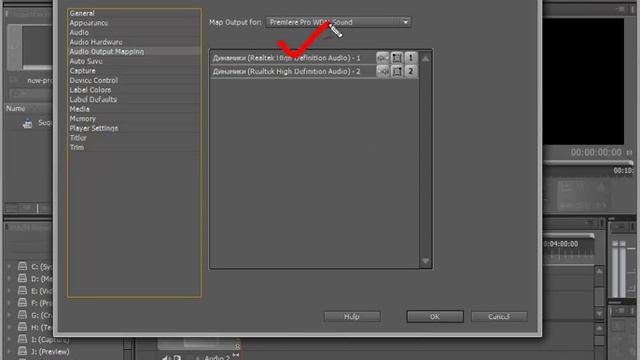Click the channel 1 icon on Realtek row 1

click(411, 58)
